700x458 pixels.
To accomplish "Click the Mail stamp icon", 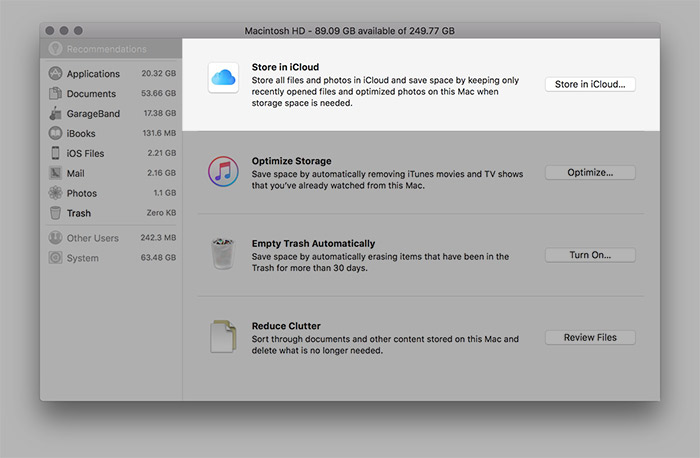I will click(x=55, y=173).
